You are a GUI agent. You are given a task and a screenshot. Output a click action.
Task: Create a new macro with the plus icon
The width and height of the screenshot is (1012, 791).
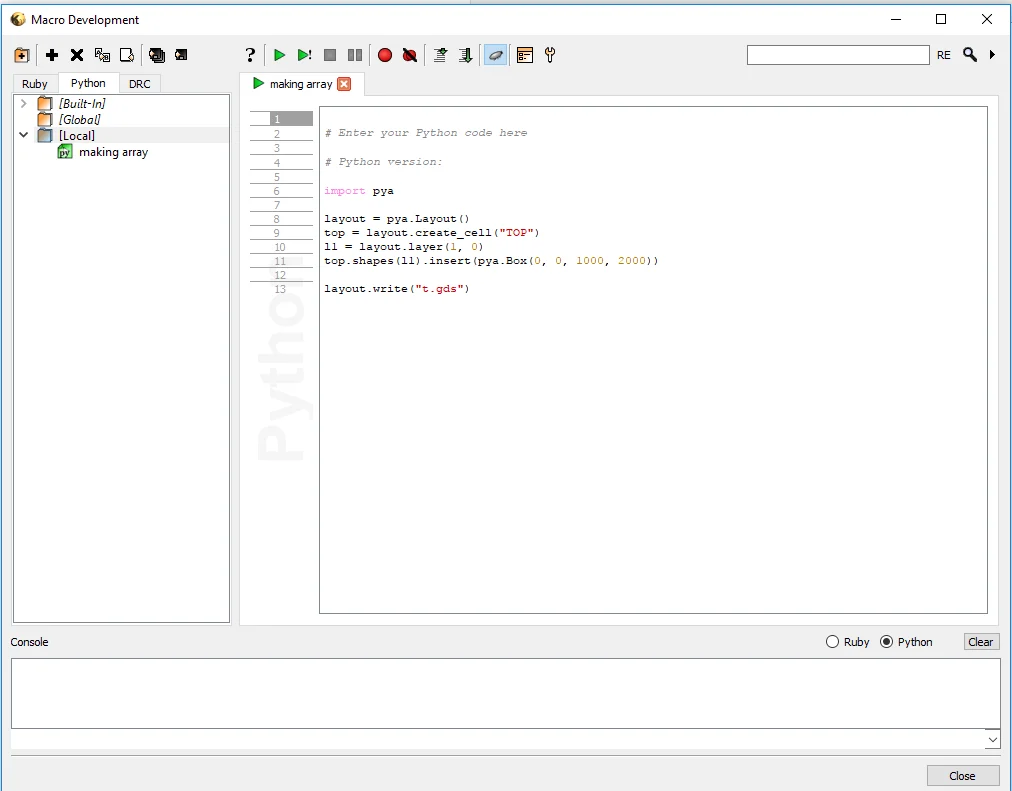click(x=52, y=55)
